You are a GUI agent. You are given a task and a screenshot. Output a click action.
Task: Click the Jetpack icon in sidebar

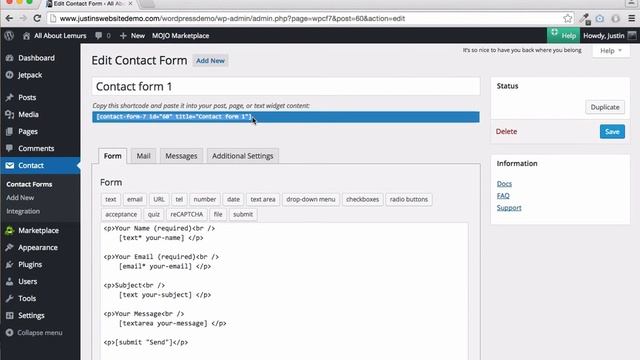click(9, 75)
